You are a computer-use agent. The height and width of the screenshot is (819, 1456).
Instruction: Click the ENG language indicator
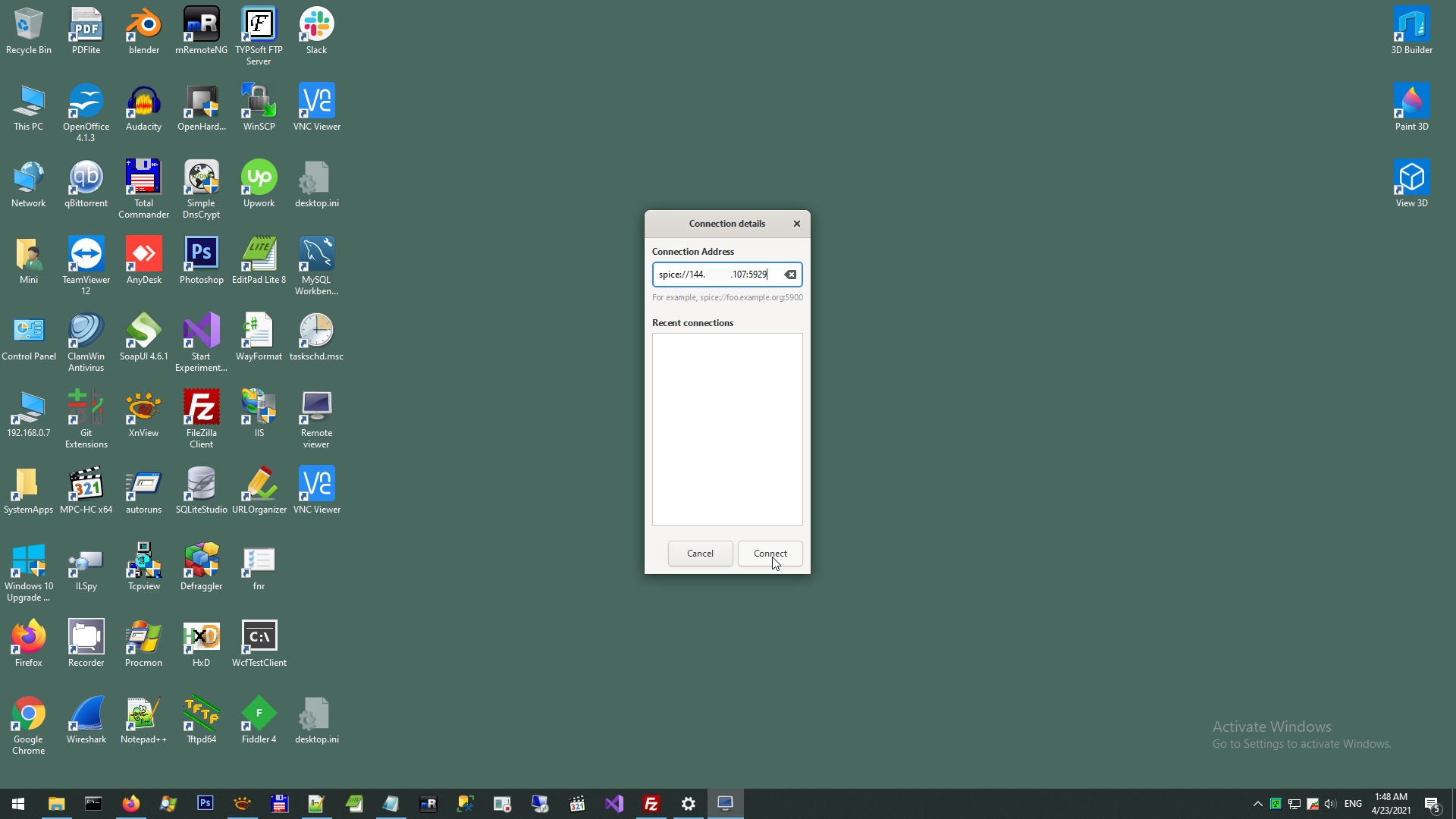[1353, 804]
